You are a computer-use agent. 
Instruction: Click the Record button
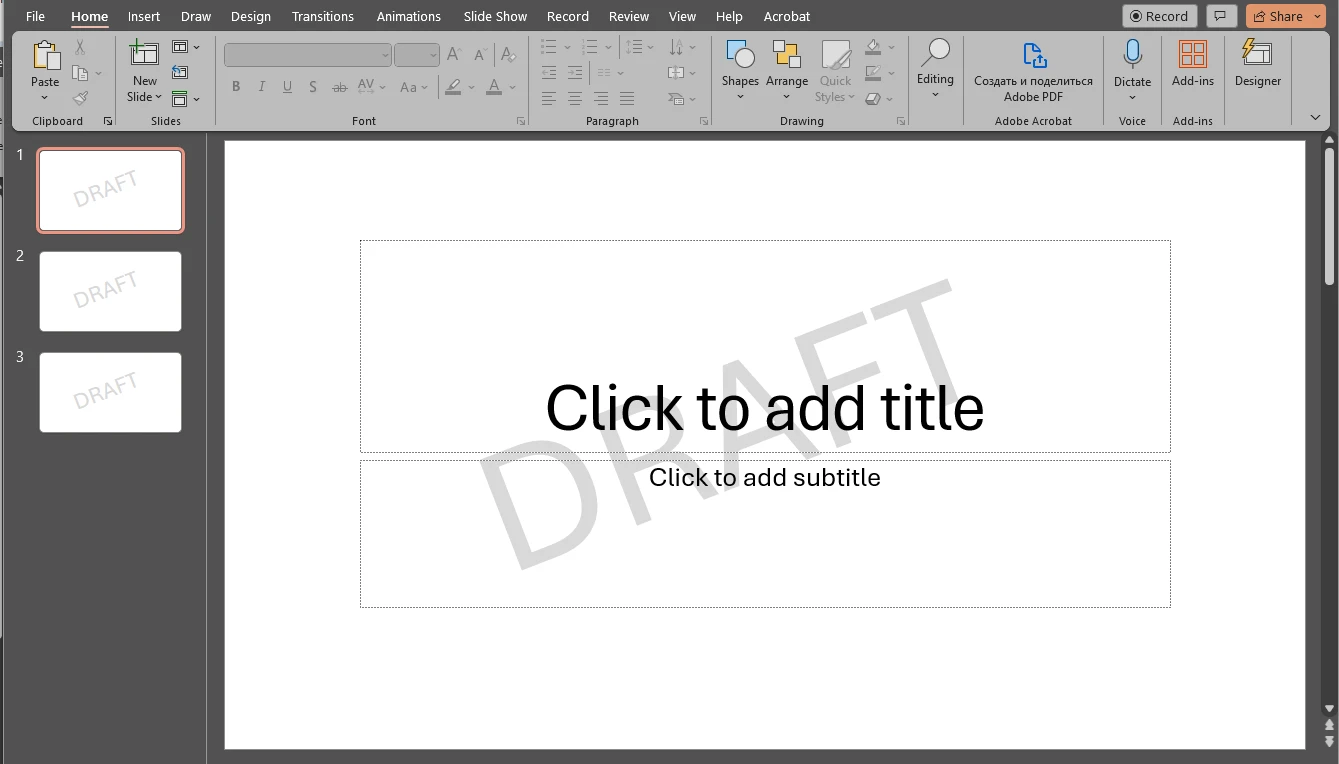(x=1158, y=16)
